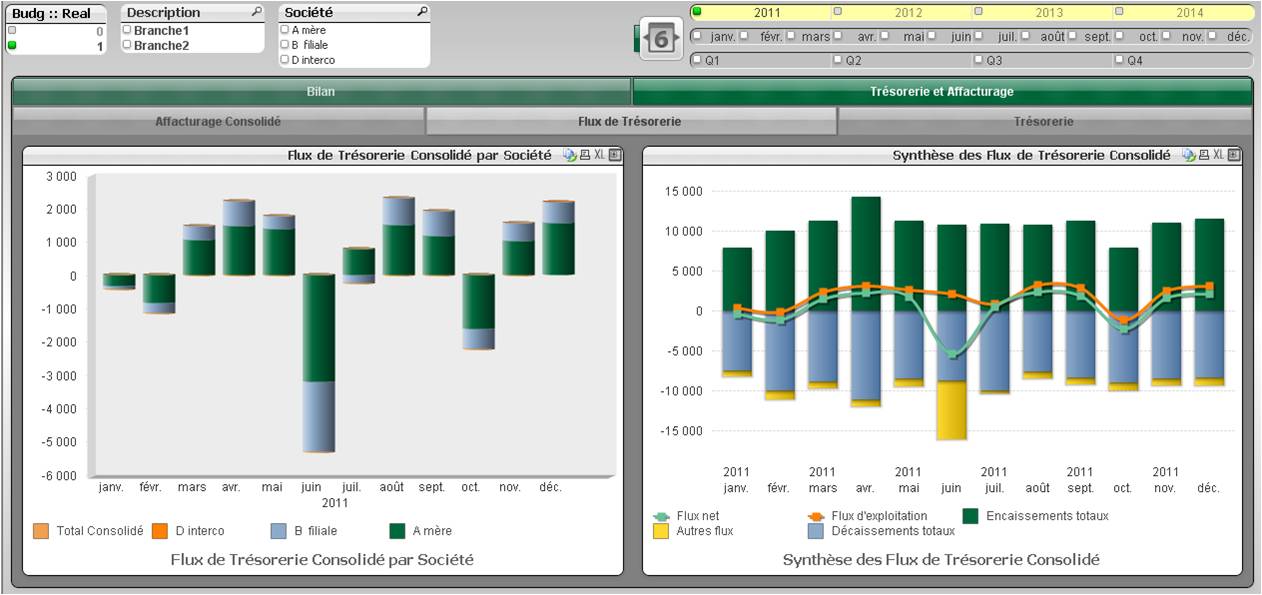This screenshot has width=1262, height=595.
Task: Click the B filiale legend color swatch
Action: pos(279,531)
